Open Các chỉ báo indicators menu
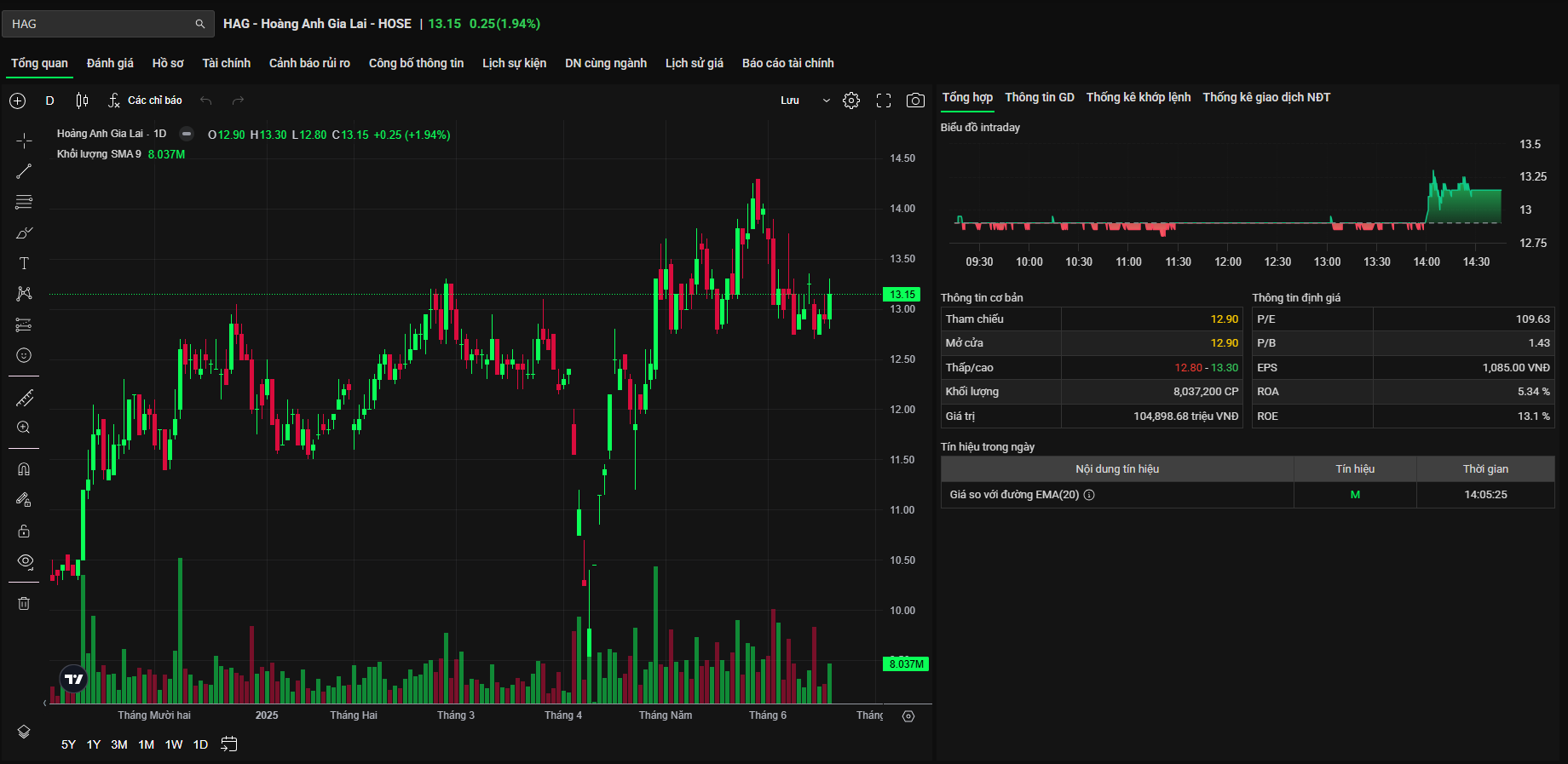The image size is (1568, 764). 145,101
